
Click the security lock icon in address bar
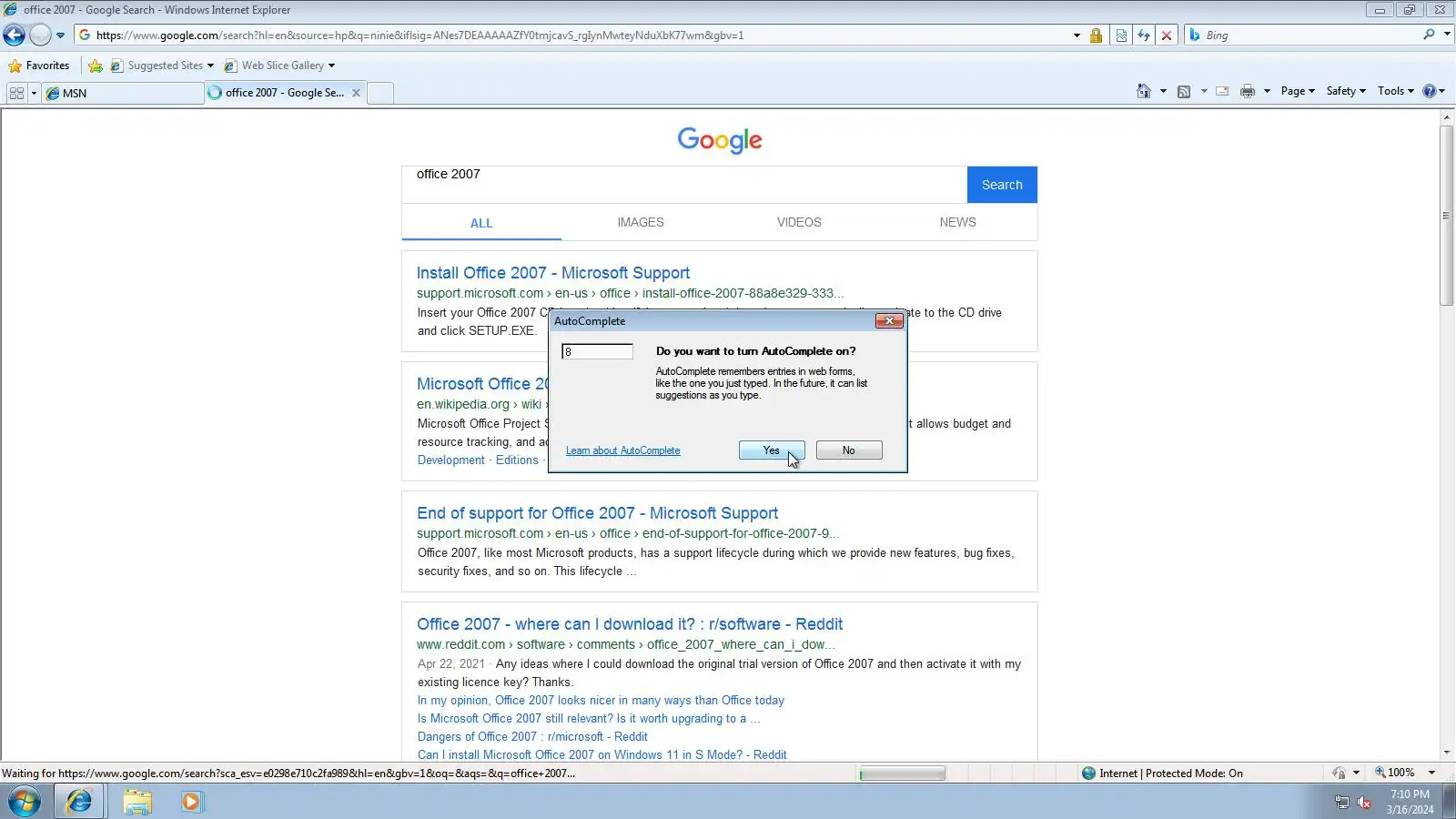pyautogui.click(x=1096, y=35)
